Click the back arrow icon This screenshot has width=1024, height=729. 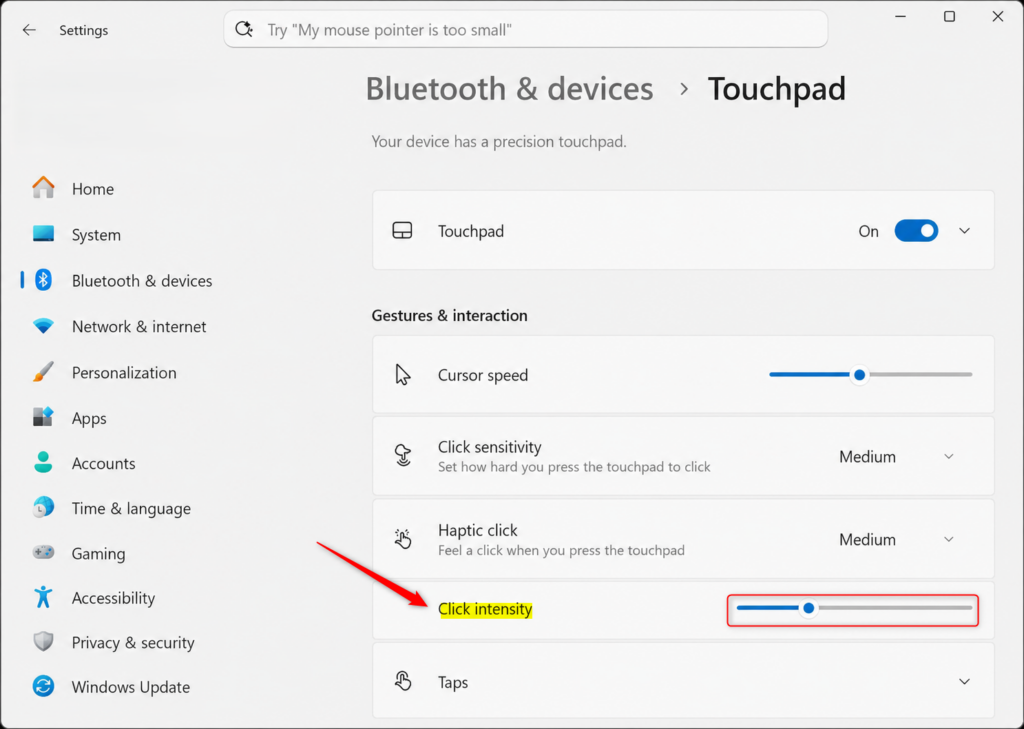click(29, 30)
